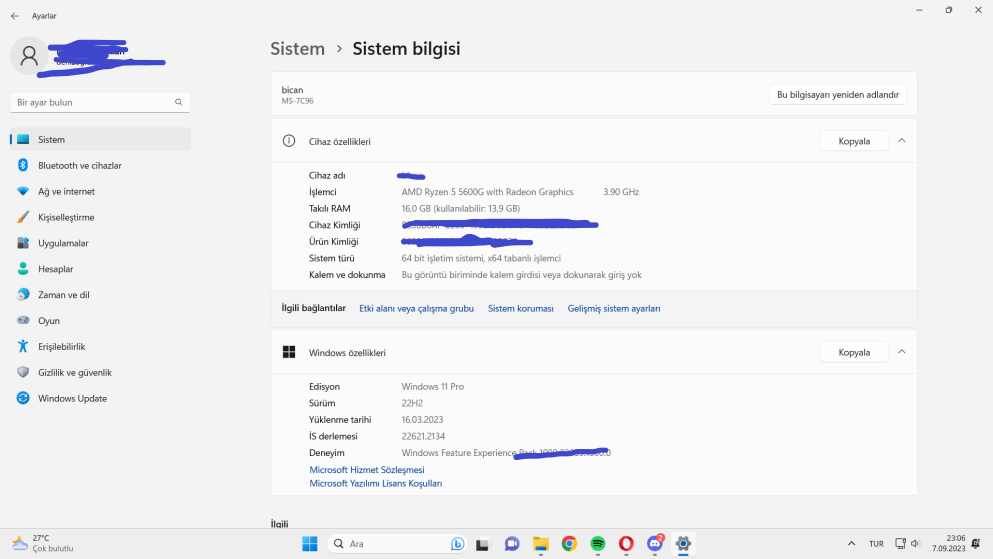Viewport: 993px width, 559px height.
Task: Open 'Sistem koruması' link
Action: point(521,308)
